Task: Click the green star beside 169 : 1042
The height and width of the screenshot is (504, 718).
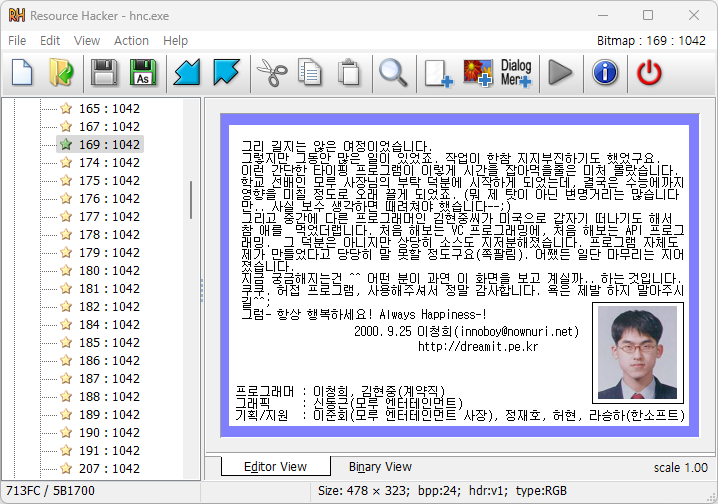Action: click(x=66, y=145)
